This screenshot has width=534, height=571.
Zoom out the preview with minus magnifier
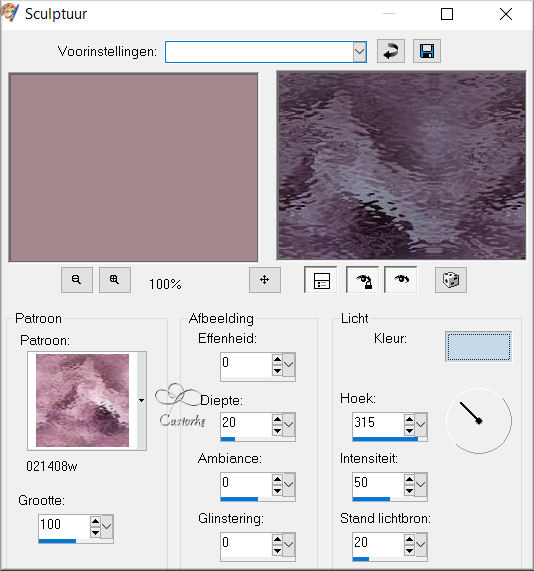(x=76, y=280)
